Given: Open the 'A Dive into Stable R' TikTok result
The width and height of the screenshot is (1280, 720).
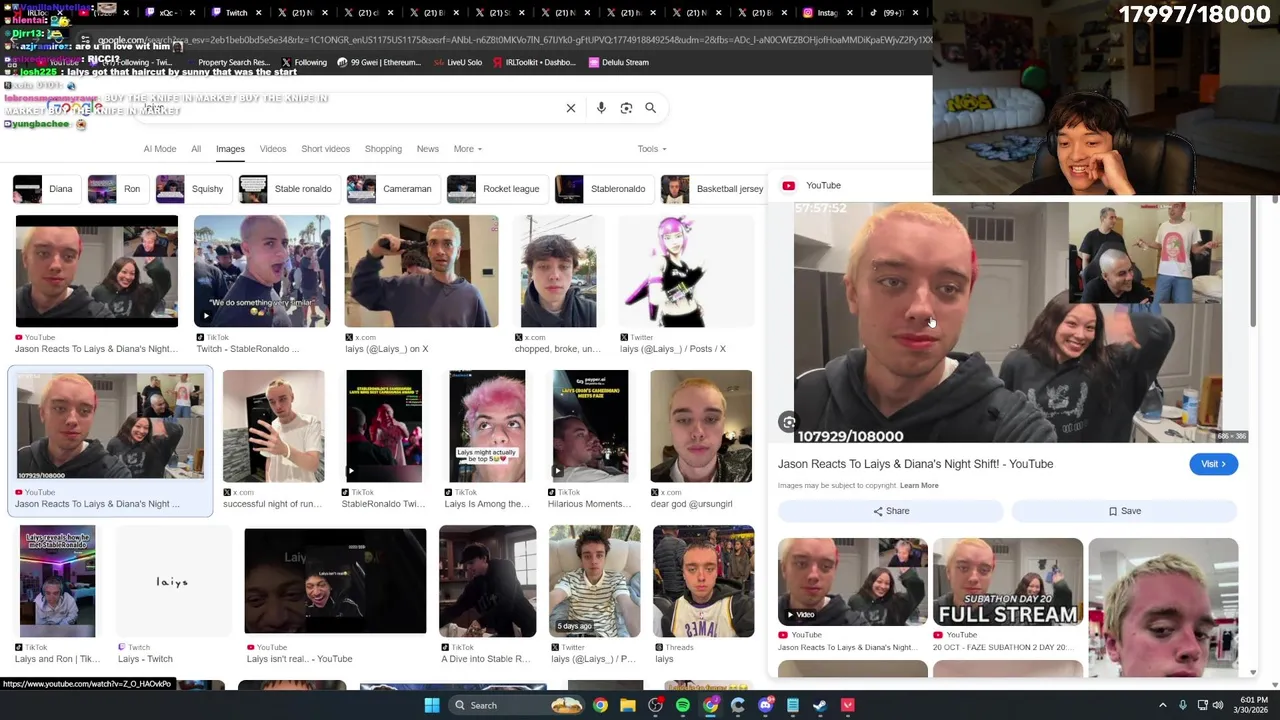Looking at the screenshot, I should pyautogui.click(x=487, y=581).
